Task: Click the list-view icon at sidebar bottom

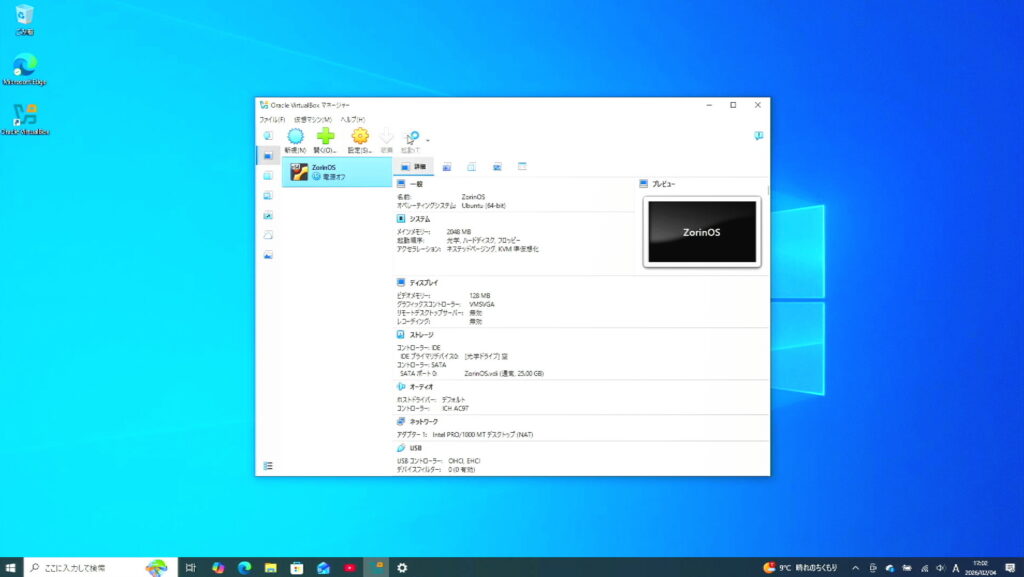Action: click(x=268, y=466)
